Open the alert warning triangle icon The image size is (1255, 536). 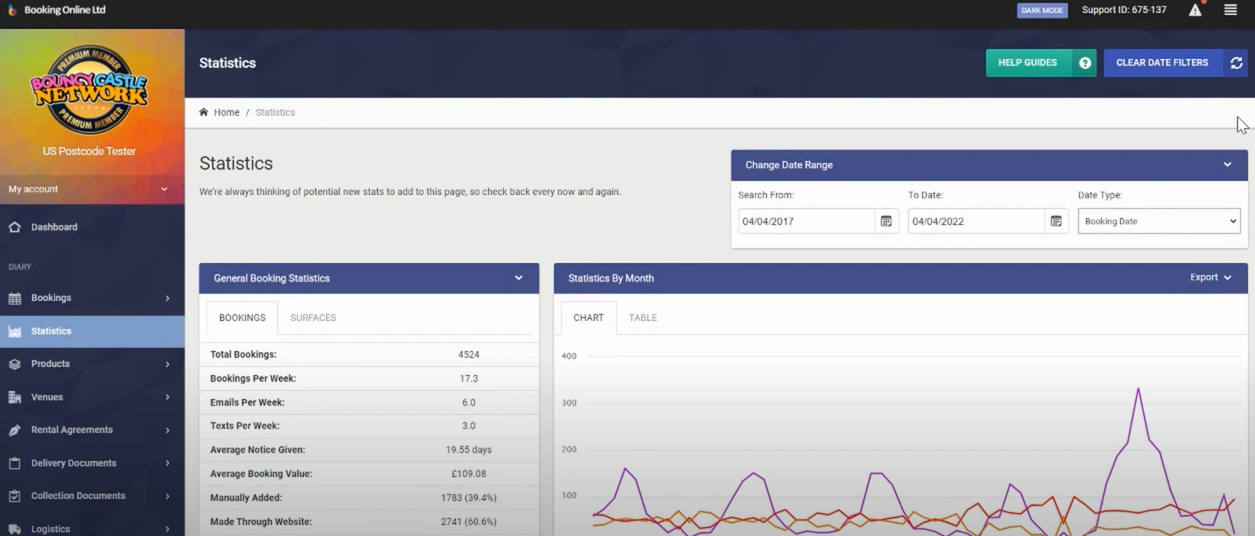tap(1195, 10)
